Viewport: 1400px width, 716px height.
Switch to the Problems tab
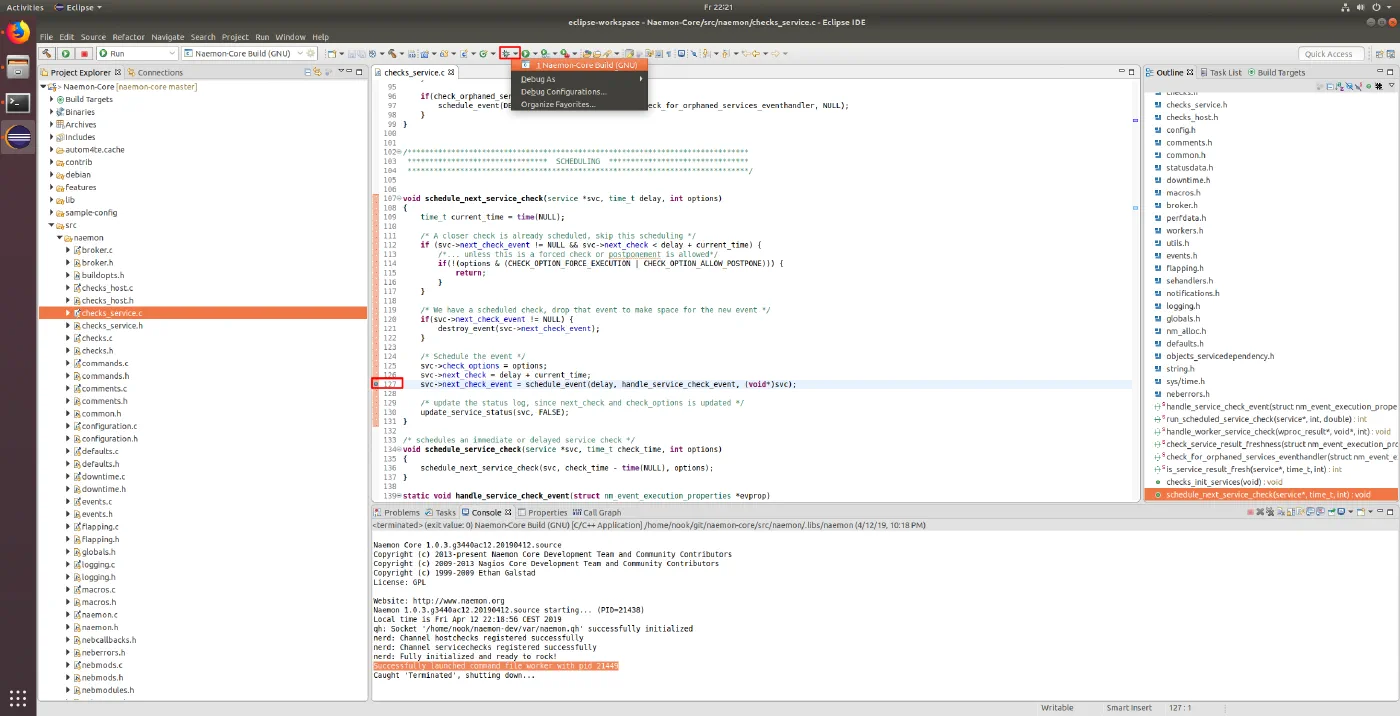(398, 512)
